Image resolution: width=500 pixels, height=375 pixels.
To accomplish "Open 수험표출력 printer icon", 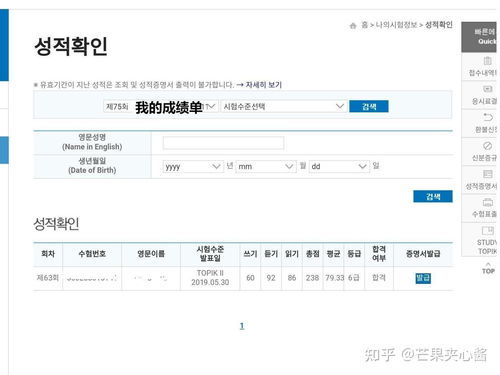I will pyautogui.click(x=487, y=202).
